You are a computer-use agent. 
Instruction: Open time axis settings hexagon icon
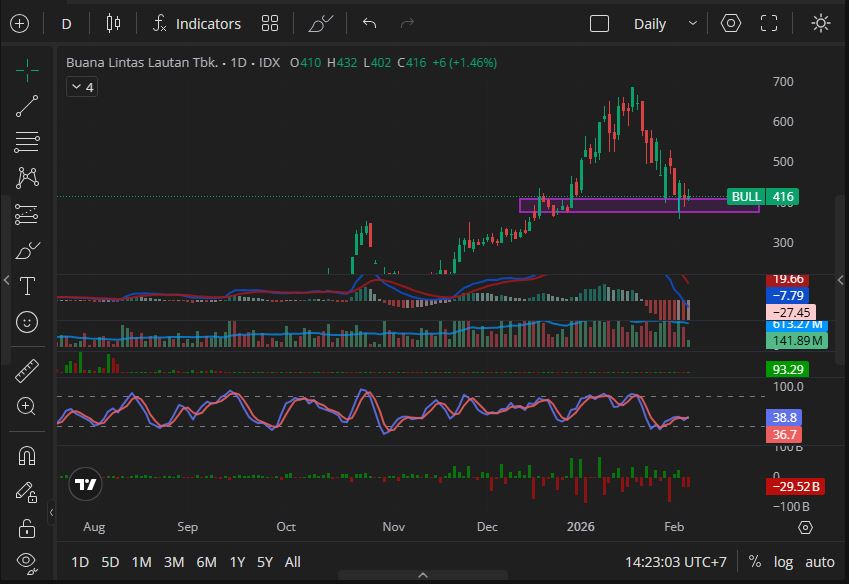click(805, 527)
